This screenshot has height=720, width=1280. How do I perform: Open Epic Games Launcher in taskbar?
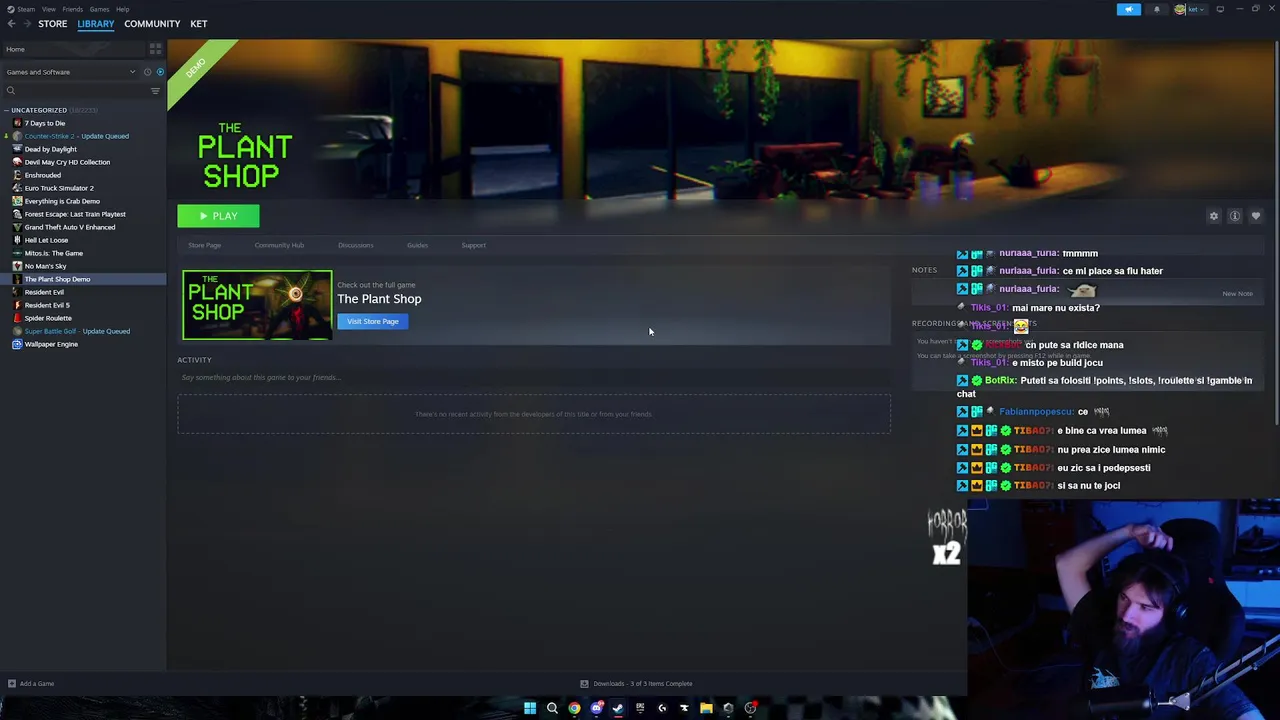(640, 708)
